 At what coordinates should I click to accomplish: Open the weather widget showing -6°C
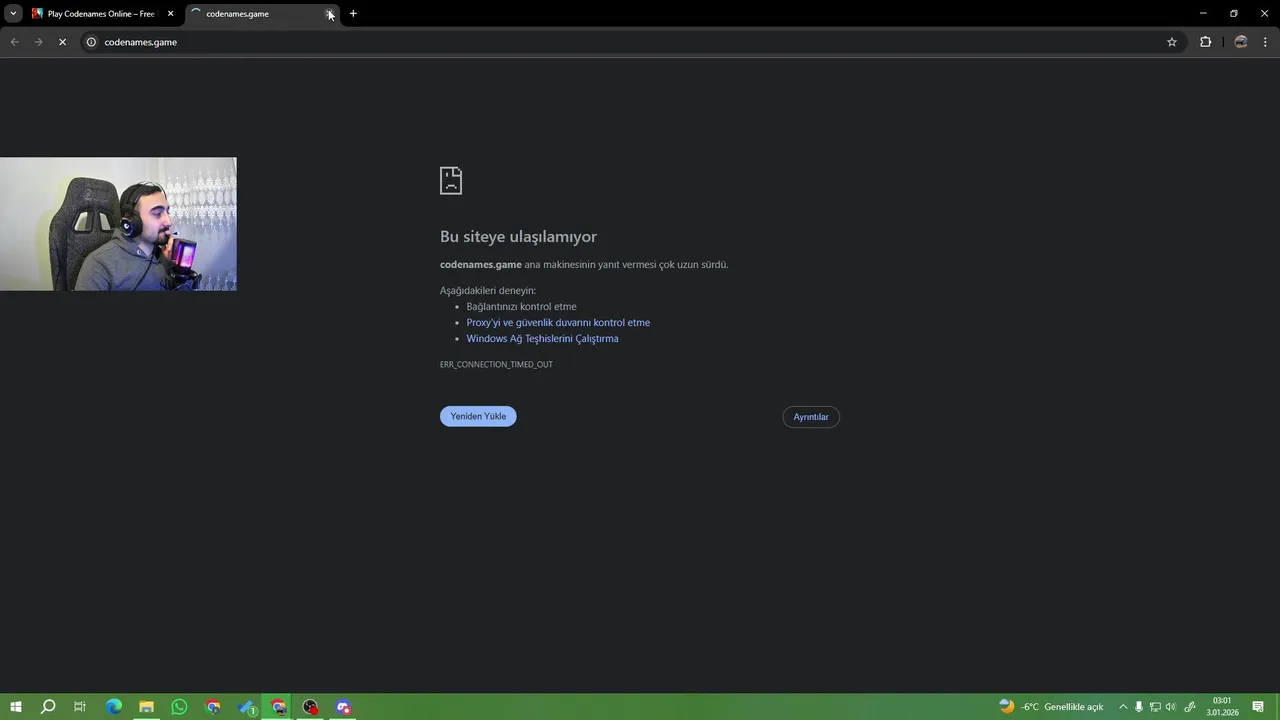(x=1051, y=707)
